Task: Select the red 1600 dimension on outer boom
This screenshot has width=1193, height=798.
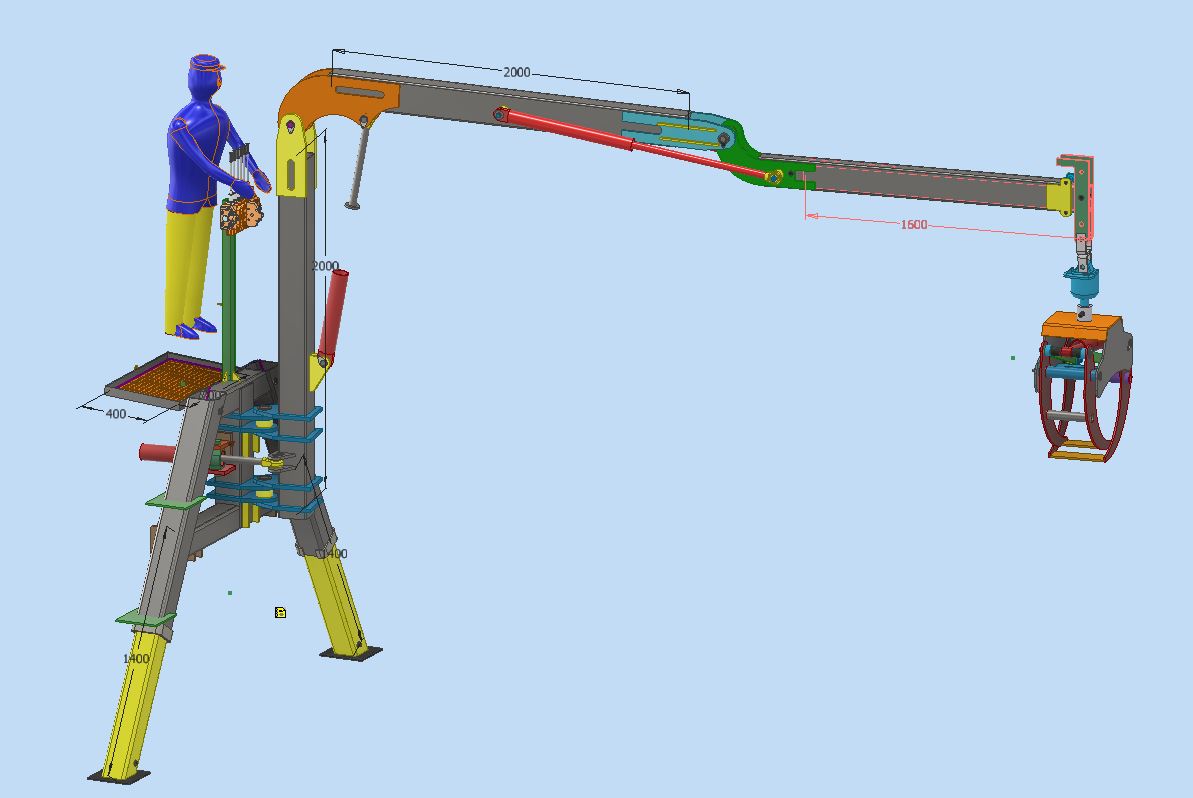Action: pos(913,224)
